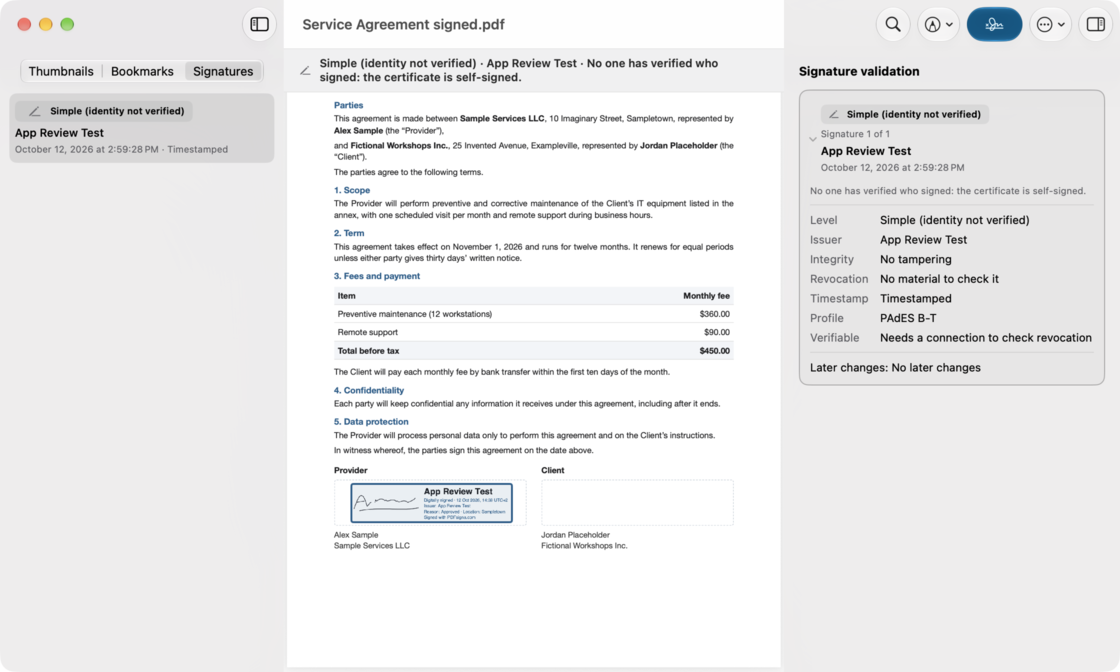
Task: Click the sidebar Simple (identity not verified) badge
Action: (104, 111)
